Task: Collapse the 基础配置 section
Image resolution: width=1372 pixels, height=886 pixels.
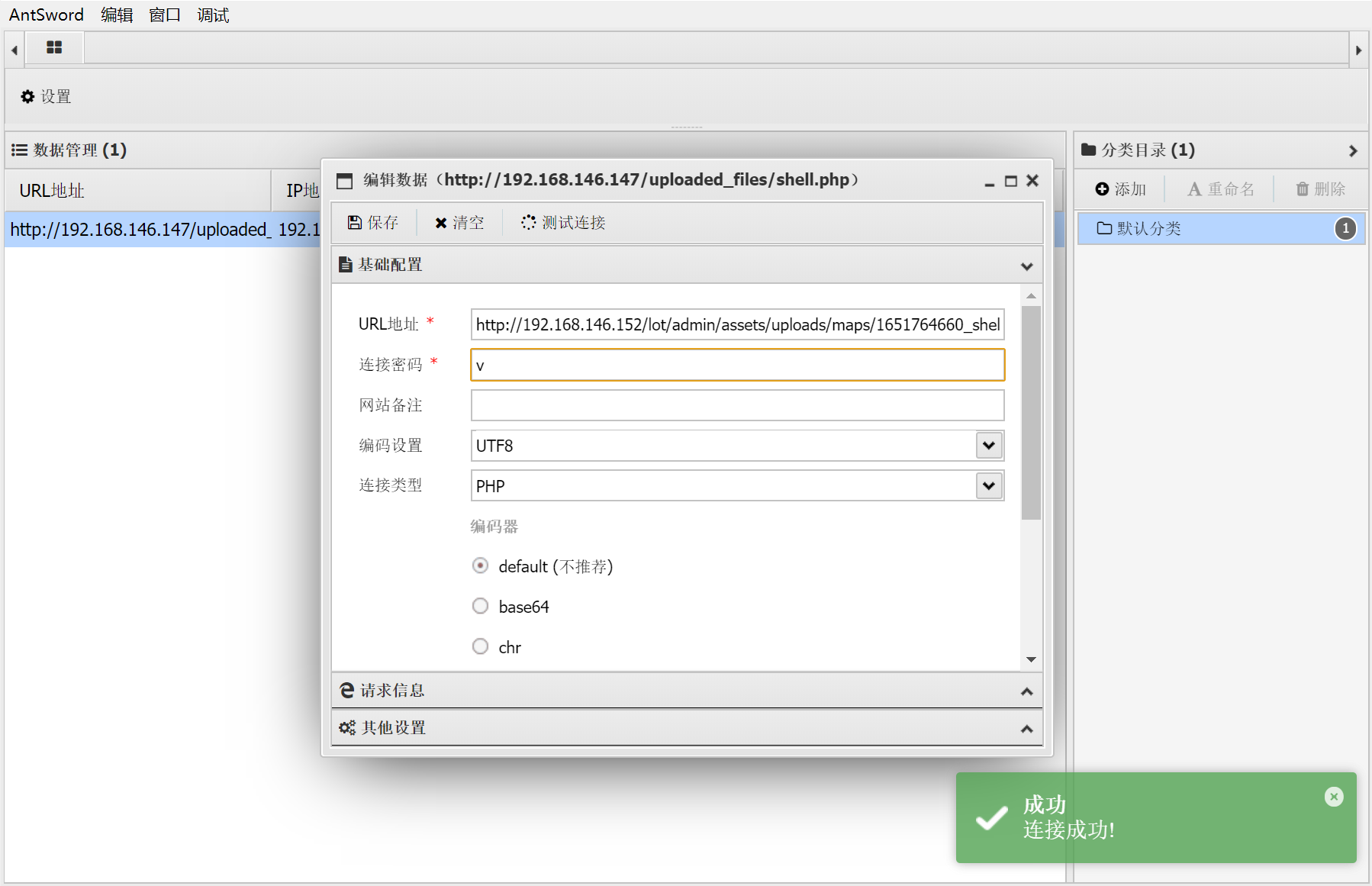Action: [1026, 266]
